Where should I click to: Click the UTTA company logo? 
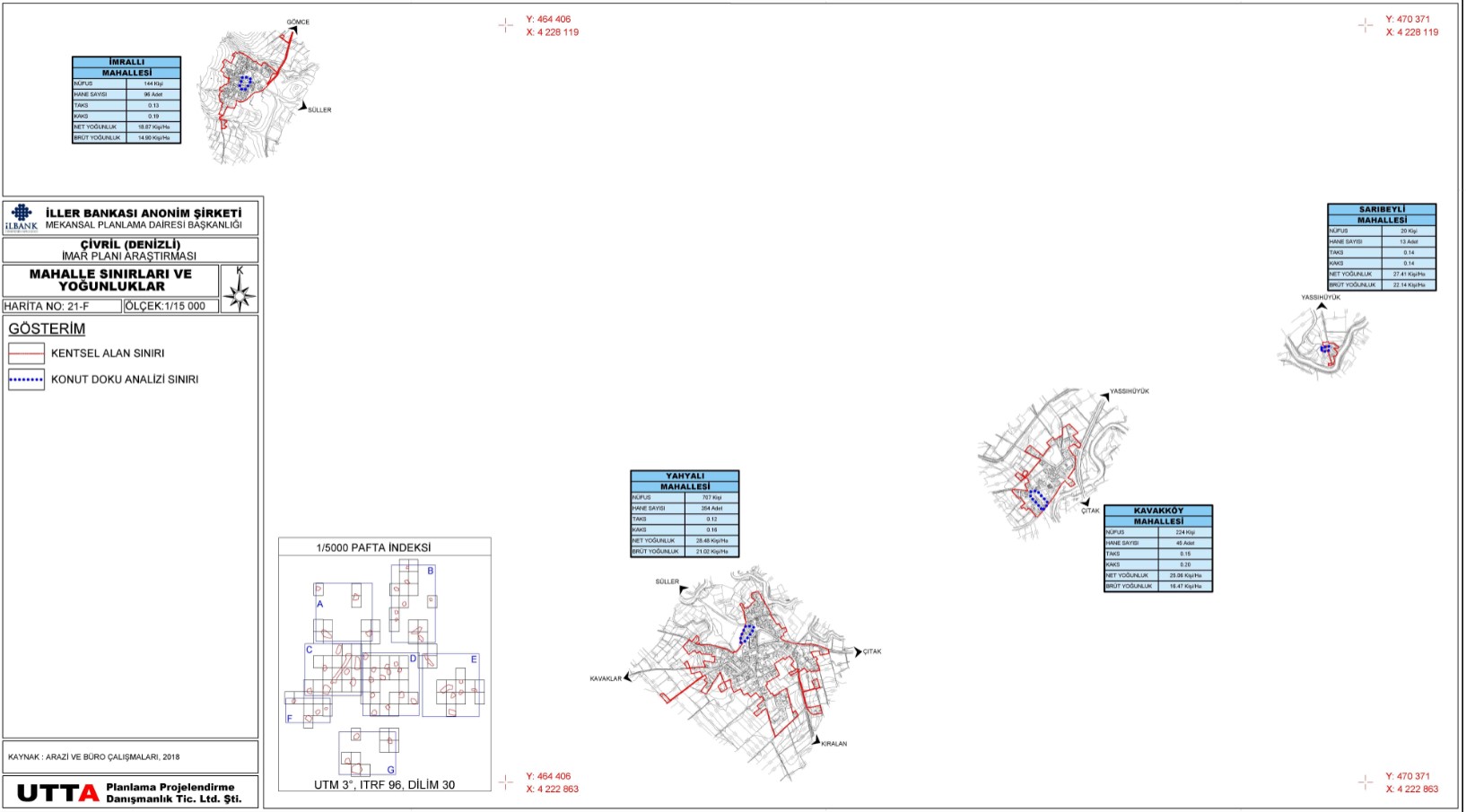click(58, 793)
